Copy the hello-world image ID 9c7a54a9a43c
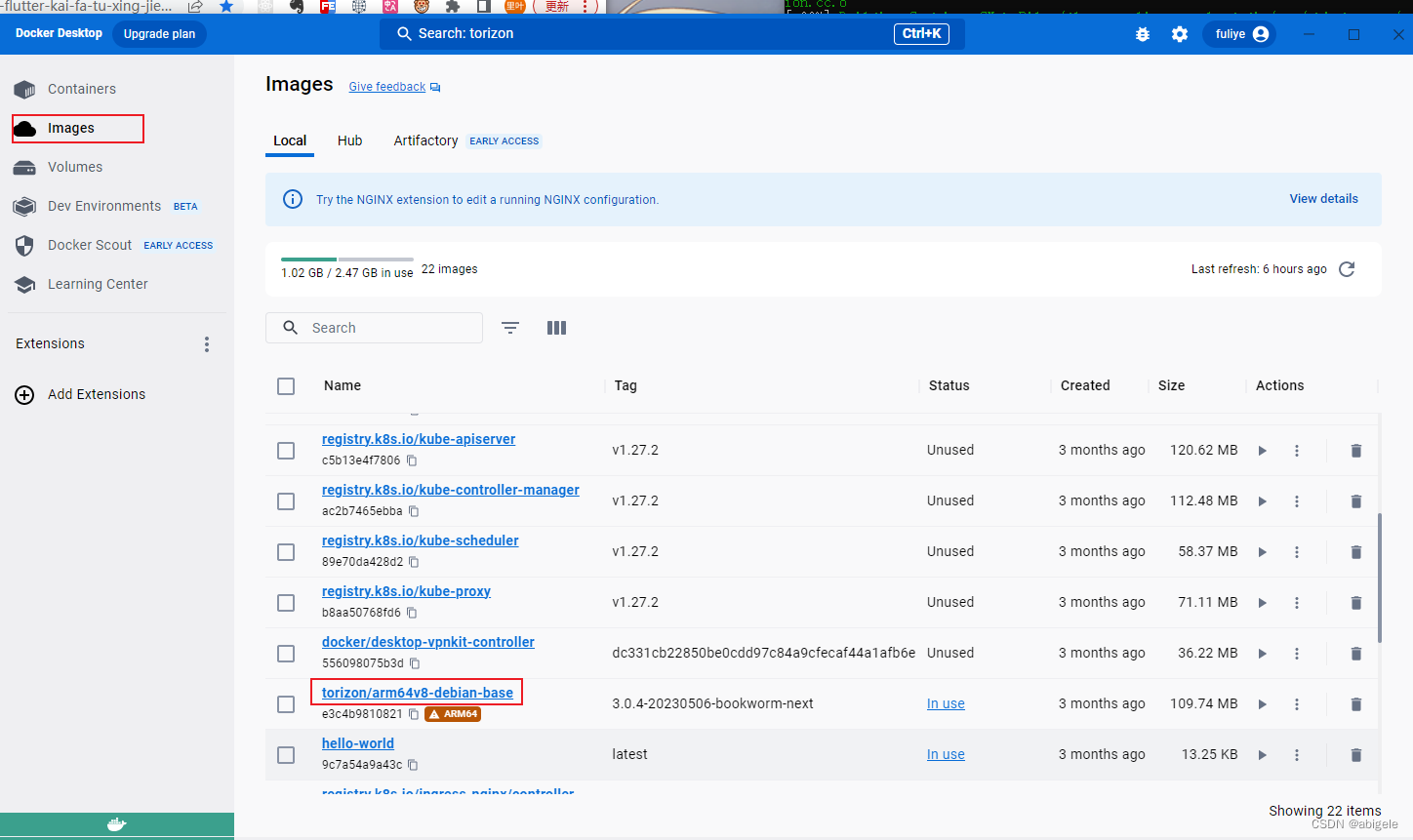Image resolution: width=1413 pixels, height=840 pixels. pyautogui.click(x=413, y=765)
